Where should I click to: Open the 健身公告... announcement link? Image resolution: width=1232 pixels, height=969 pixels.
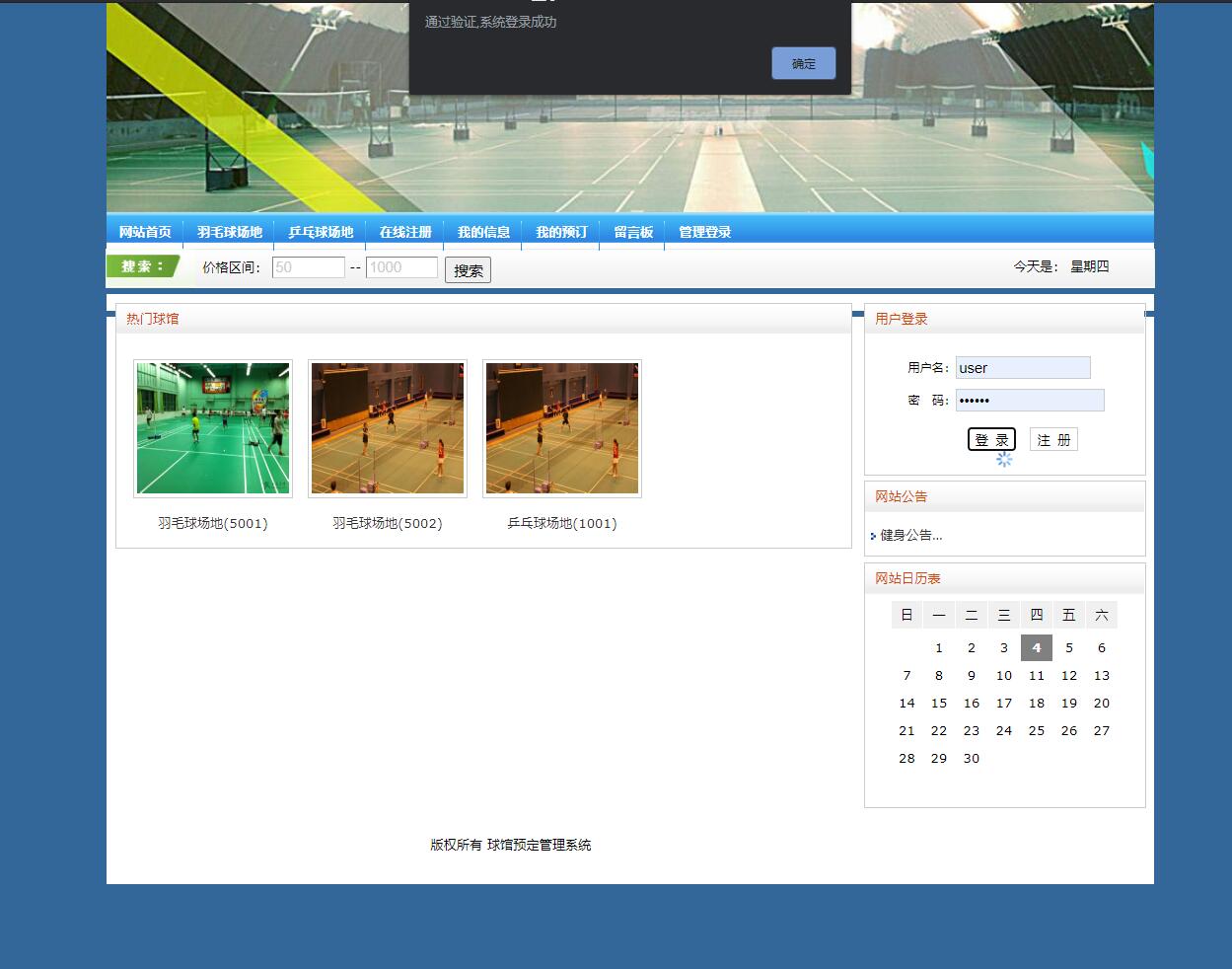pos(911,535)
